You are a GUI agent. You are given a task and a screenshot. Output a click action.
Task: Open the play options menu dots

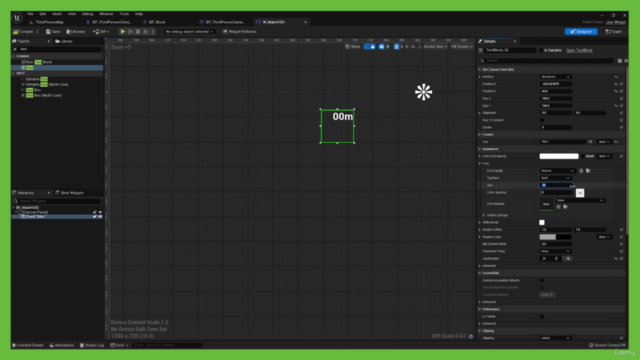click(x=153, y=31)
